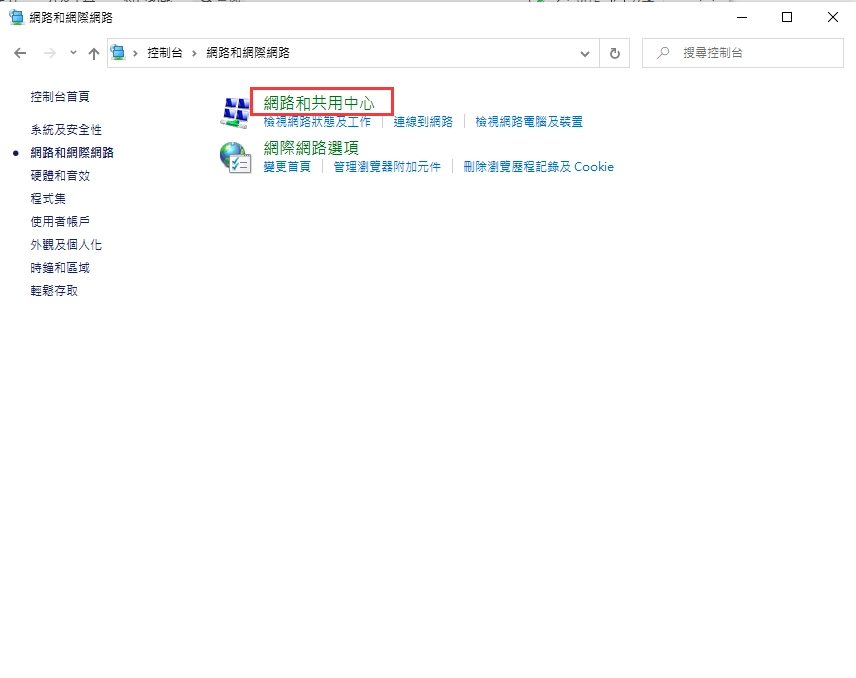Select 刪除瀏覽歷程記錄及 Cookie link
856x678 pixels.
click(538, 167)
